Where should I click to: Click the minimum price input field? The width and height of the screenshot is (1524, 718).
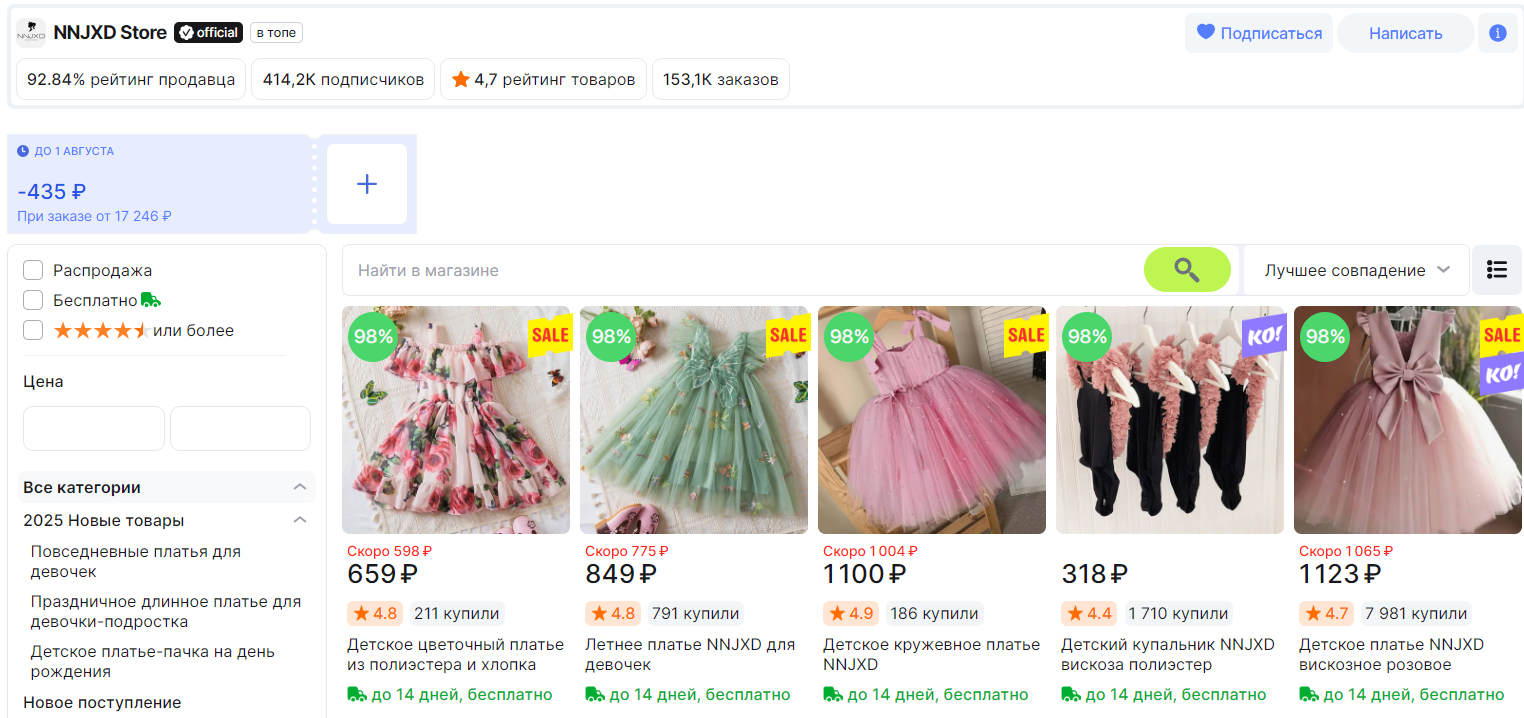pyautogui.click(x=94, y=428)
